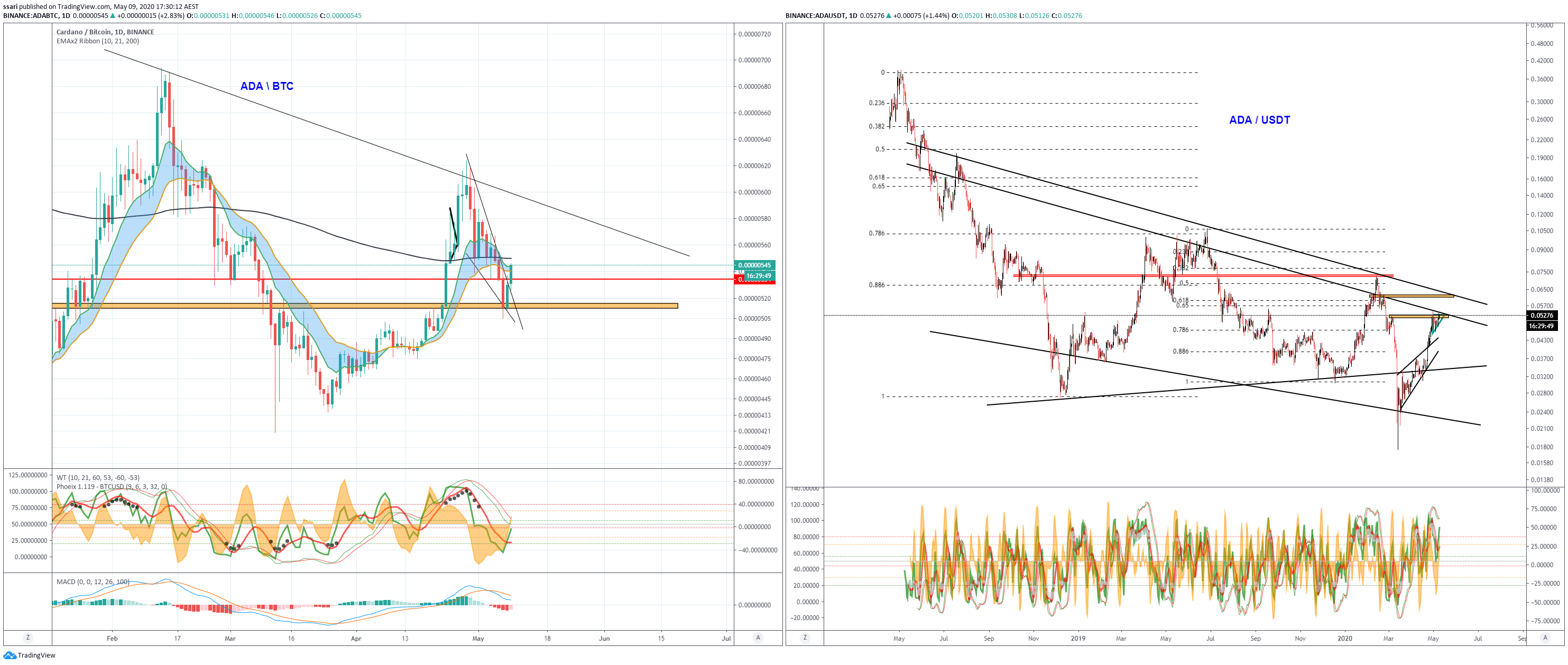Click the 0.10500 price on ADAUSDT axis

1542,230
